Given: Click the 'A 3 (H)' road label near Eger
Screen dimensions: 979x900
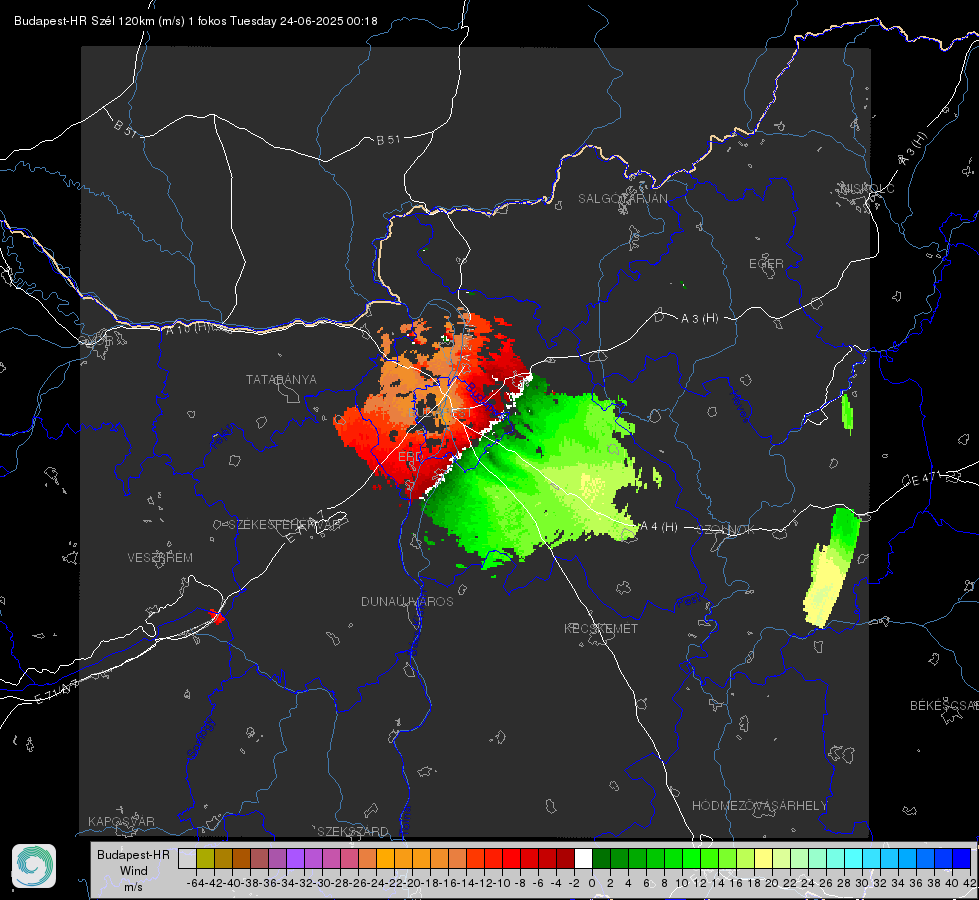Looking at the screenshot, I should pos(699,318).
